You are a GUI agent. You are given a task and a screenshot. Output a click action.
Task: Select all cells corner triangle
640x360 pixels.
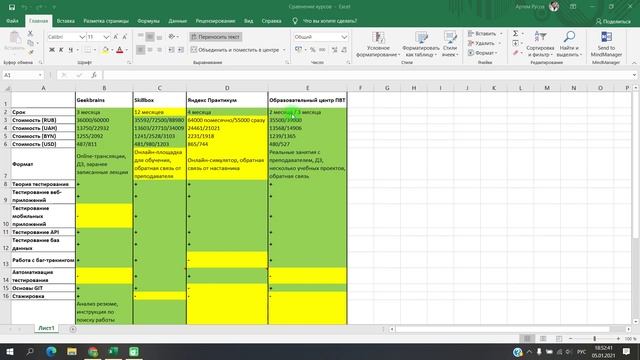point(7,88)
